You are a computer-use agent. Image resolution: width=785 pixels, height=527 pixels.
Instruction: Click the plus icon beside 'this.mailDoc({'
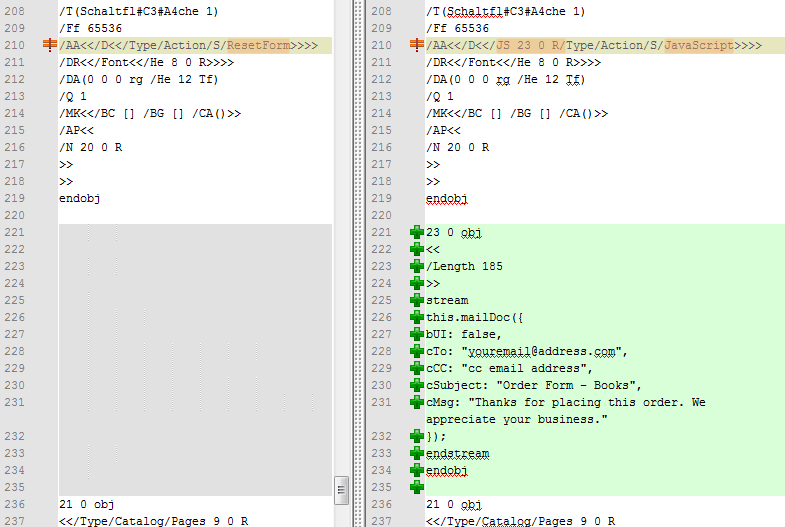(x=417, y=317)
